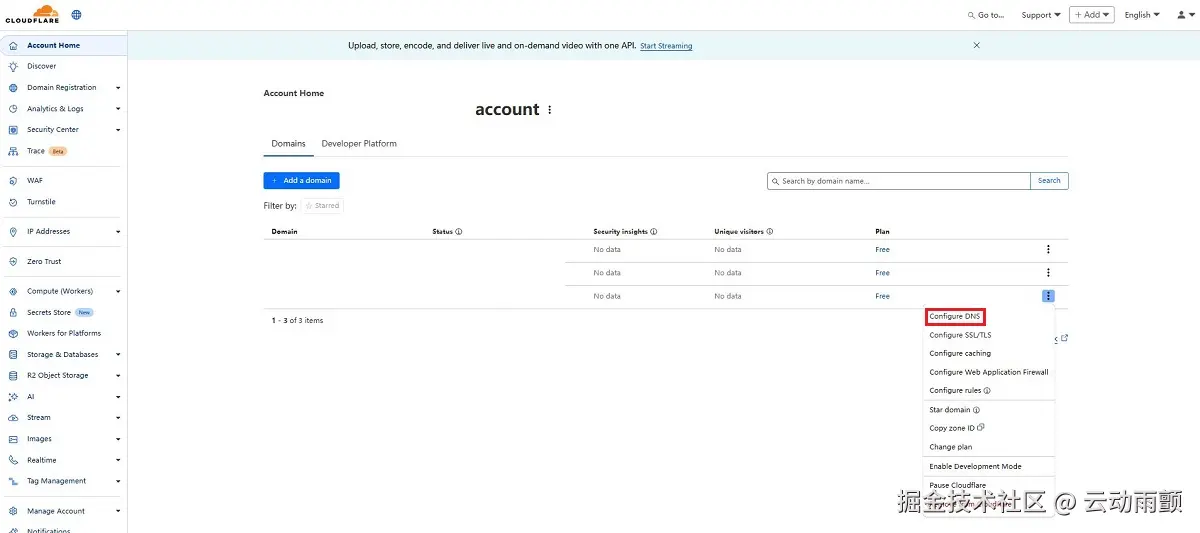Expand Tag Management sidebar section
The width and height of the screenshot is (1200, 533).
(x=118, y=481)
